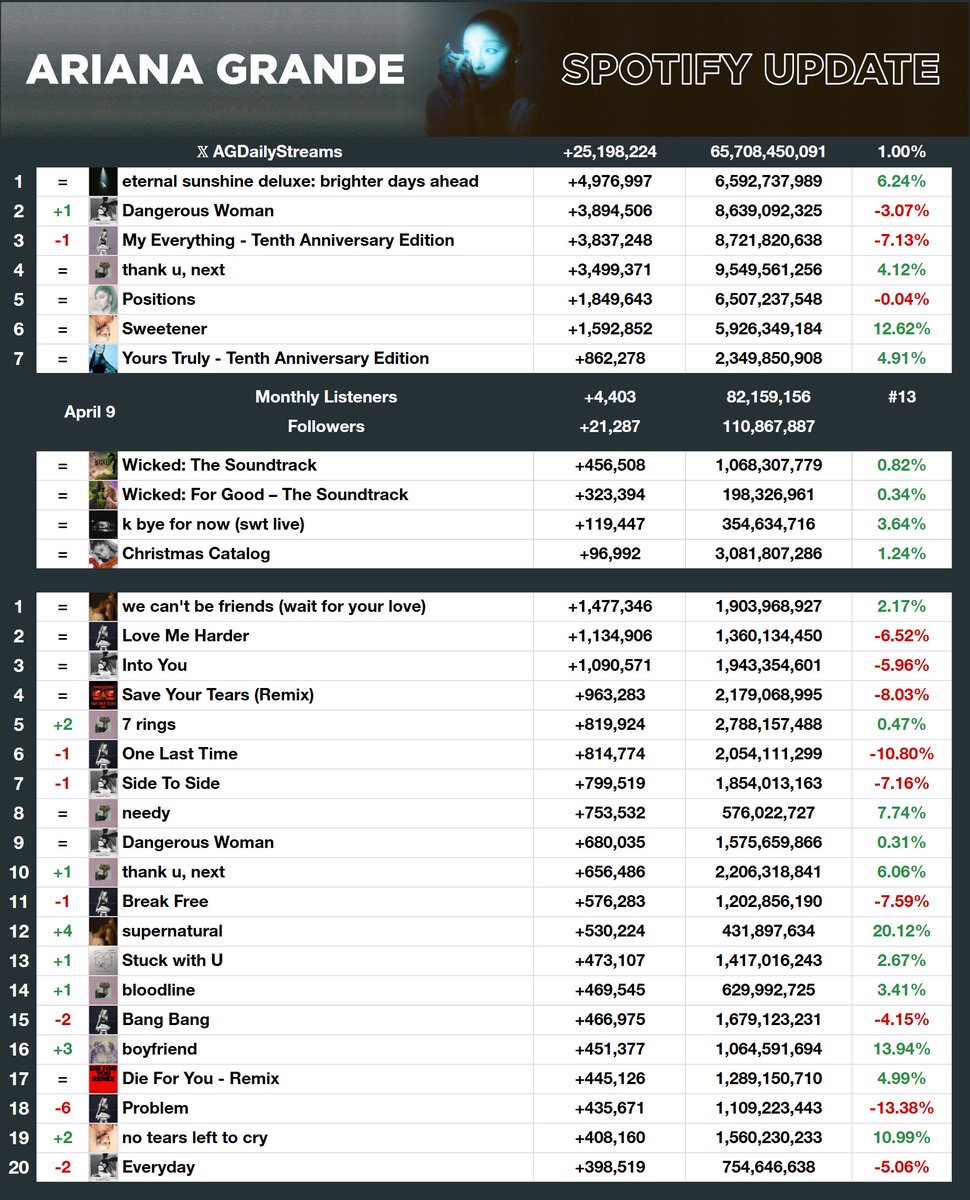
Task: Click the total streams 65,708,450,091
Action: 768,152
